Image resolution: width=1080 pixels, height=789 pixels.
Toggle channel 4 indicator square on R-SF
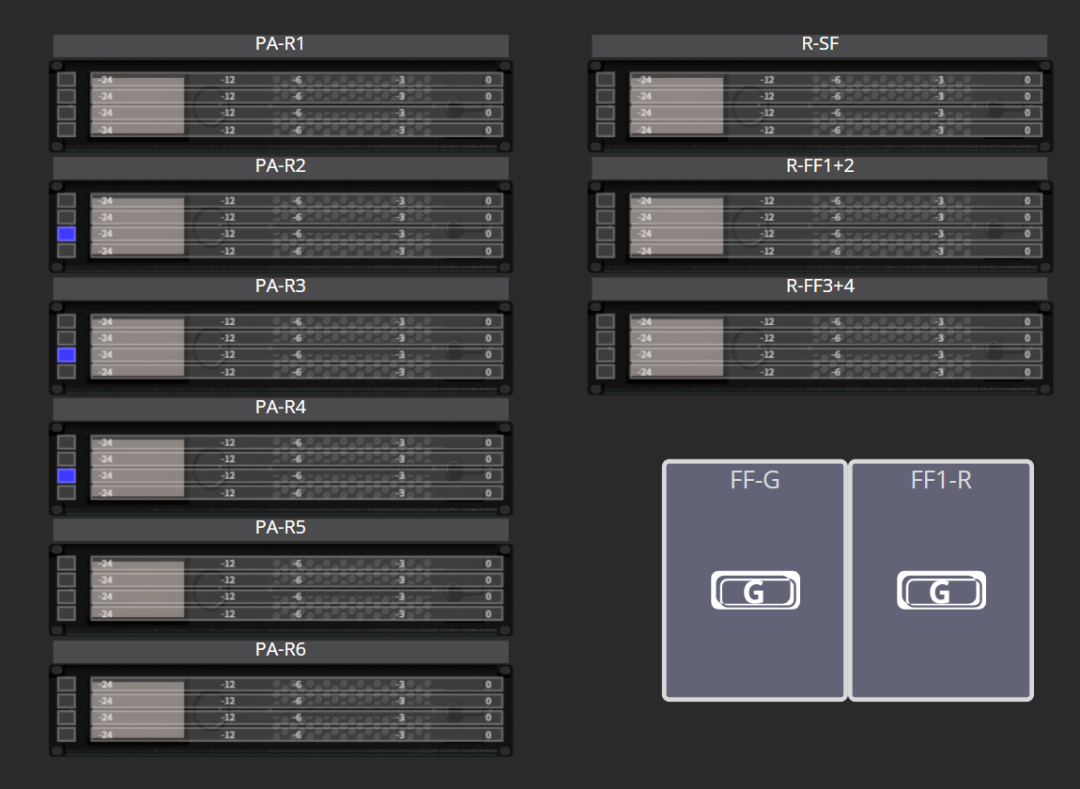tap(605, 129)
